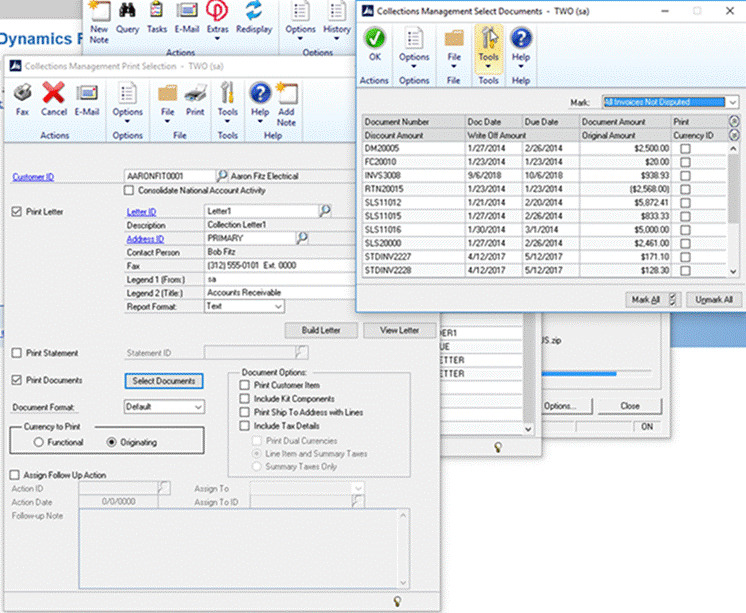Open the Mark dropdown in Select Documents
The image size is (746, 613).
click(733, 102)
